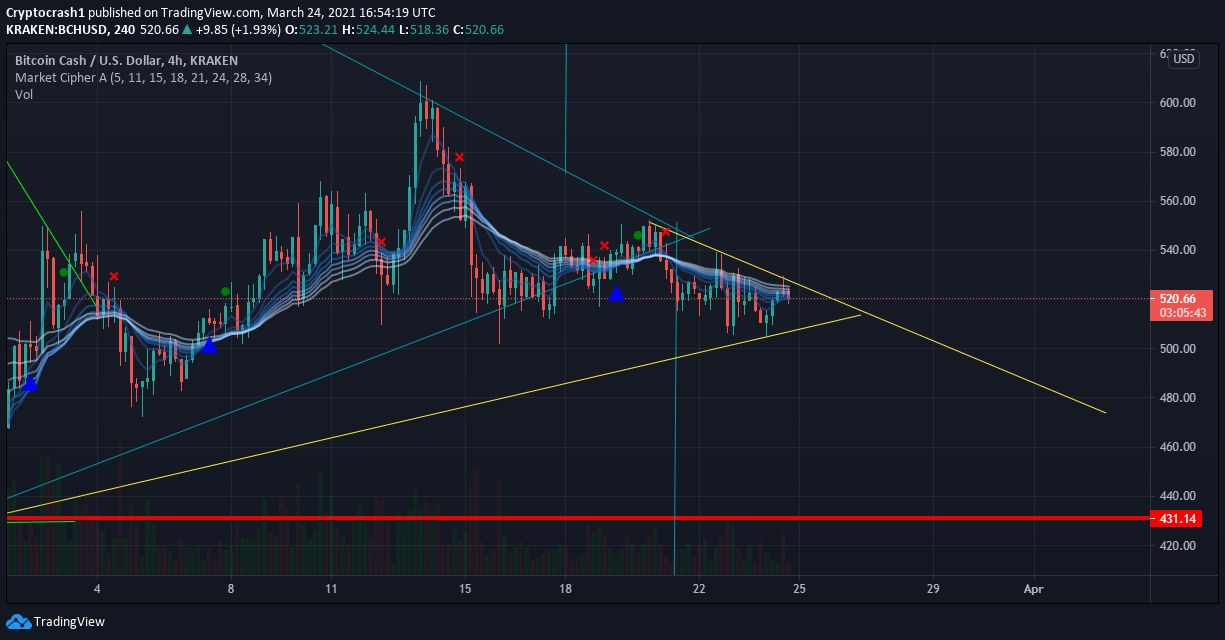Click the 600.00 price axis label

(1177, 102)
